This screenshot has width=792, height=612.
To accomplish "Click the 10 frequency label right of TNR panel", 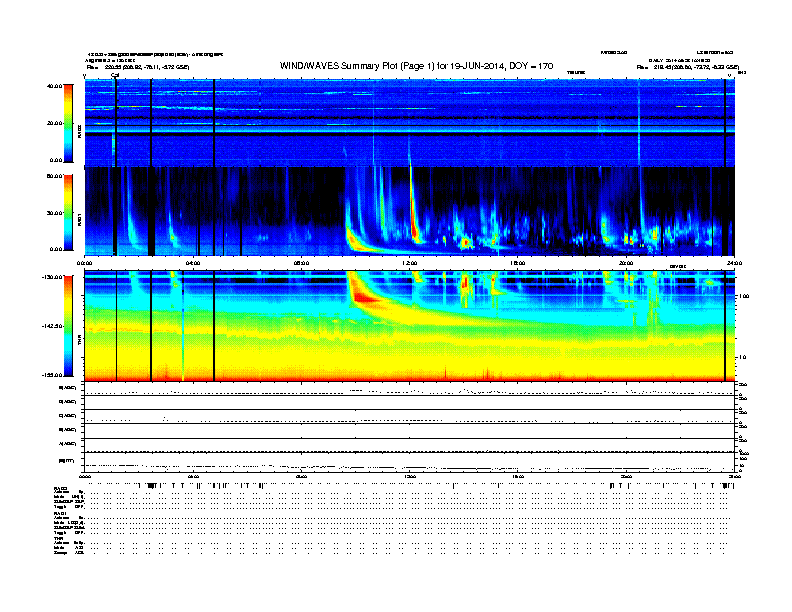I will tap(742, 357).
